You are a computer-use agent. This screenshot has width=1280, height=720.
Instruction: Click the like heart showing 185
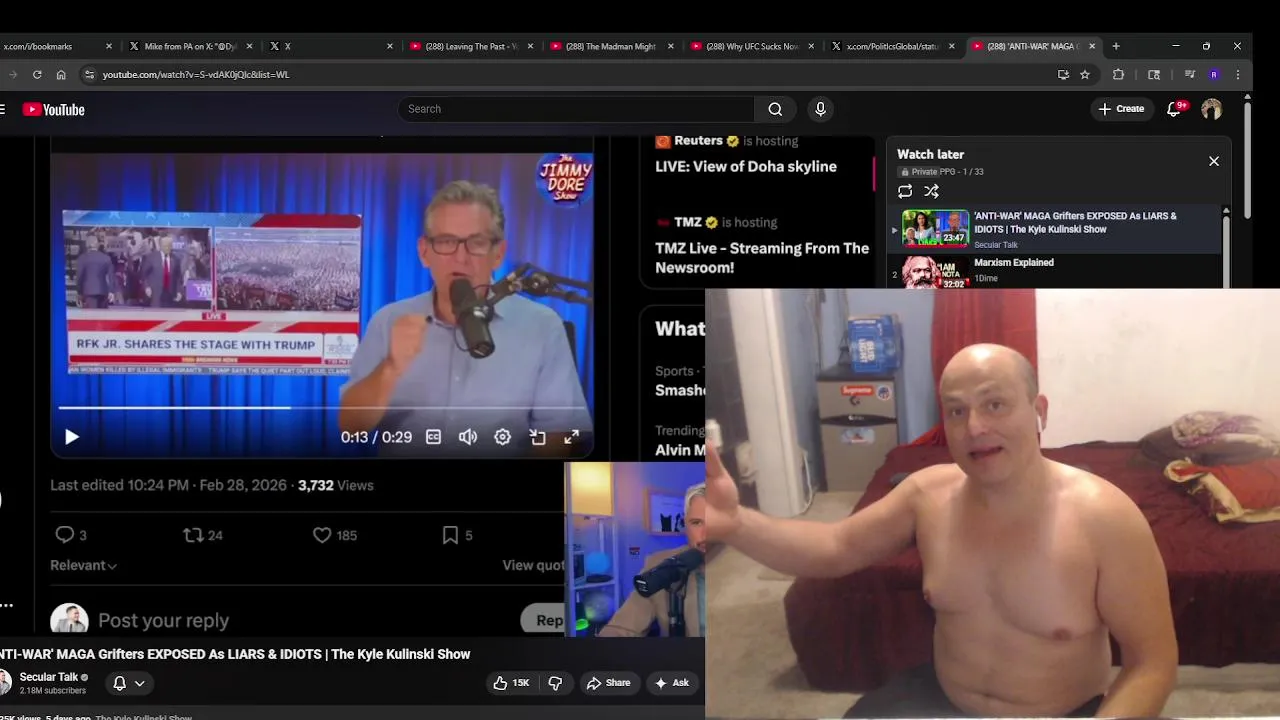pyautogui.click(x=334, y=535)
